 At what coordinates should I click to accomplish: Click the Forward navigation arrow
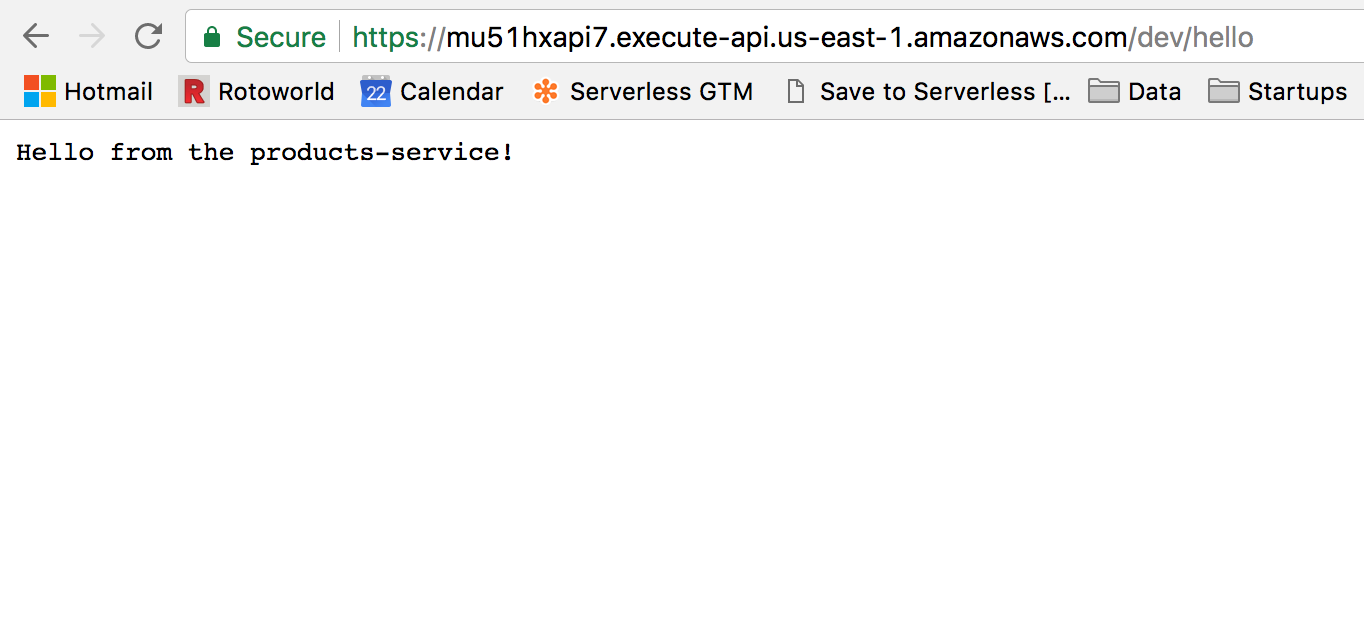[x=92, y=36]
